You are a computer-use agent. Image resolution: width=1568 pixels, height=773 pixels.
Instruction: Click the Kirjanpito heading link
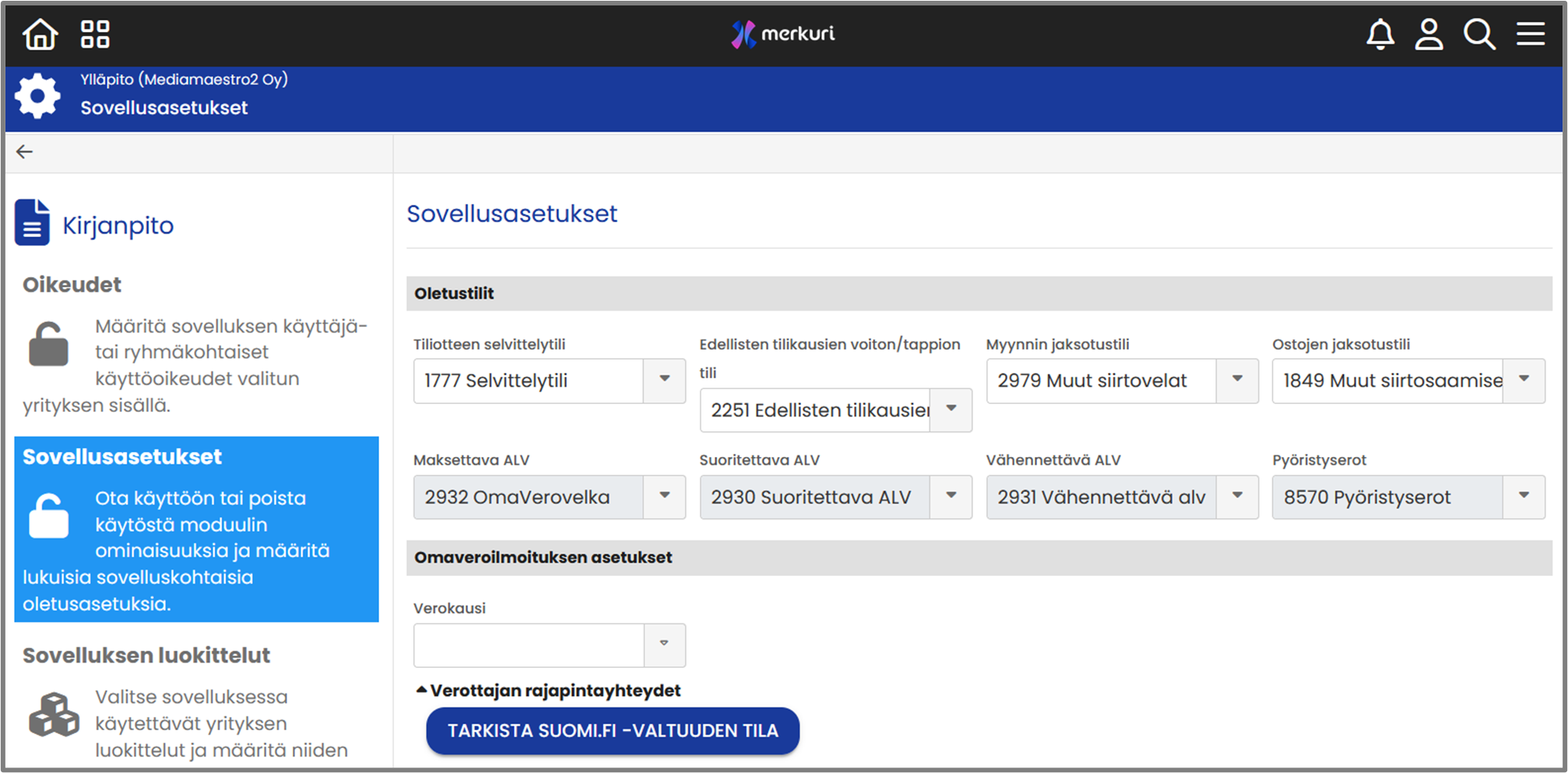point(118,226)
